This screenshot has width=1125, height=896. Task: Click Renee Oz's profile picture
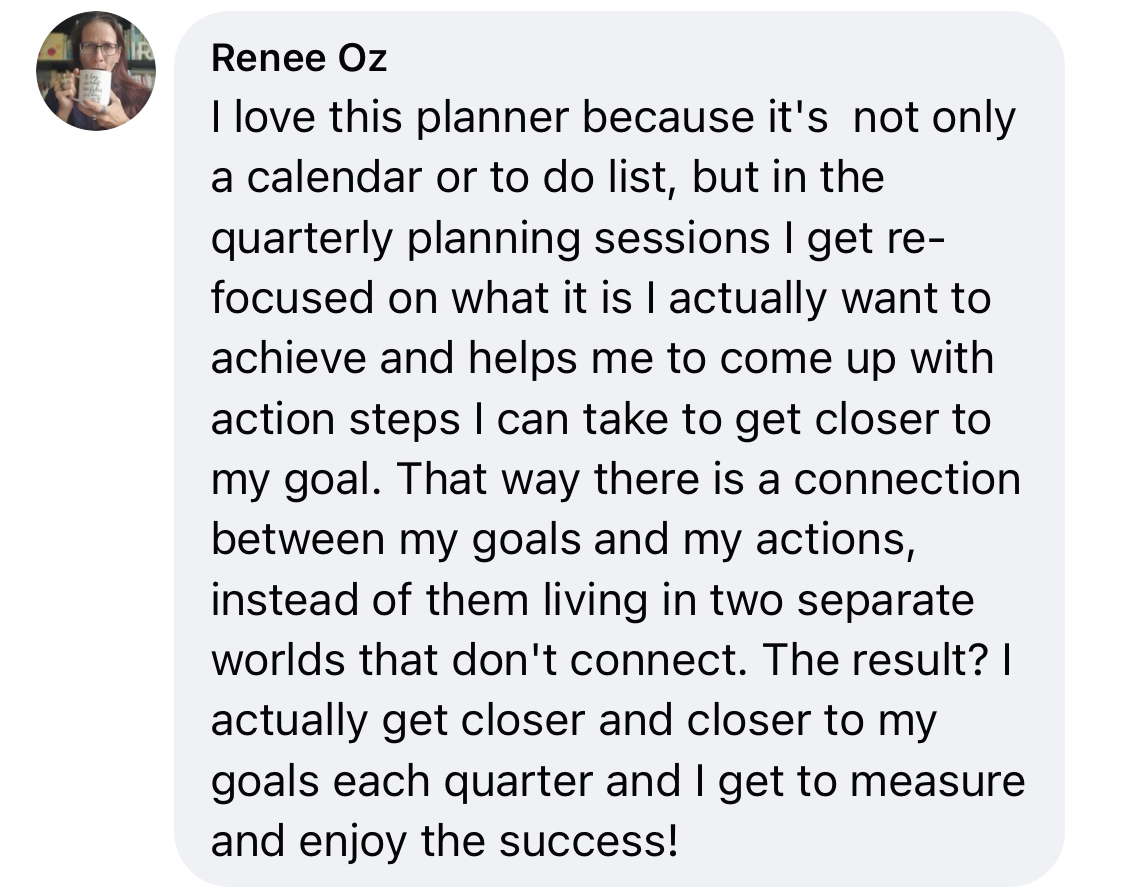(x=95, y=72)
